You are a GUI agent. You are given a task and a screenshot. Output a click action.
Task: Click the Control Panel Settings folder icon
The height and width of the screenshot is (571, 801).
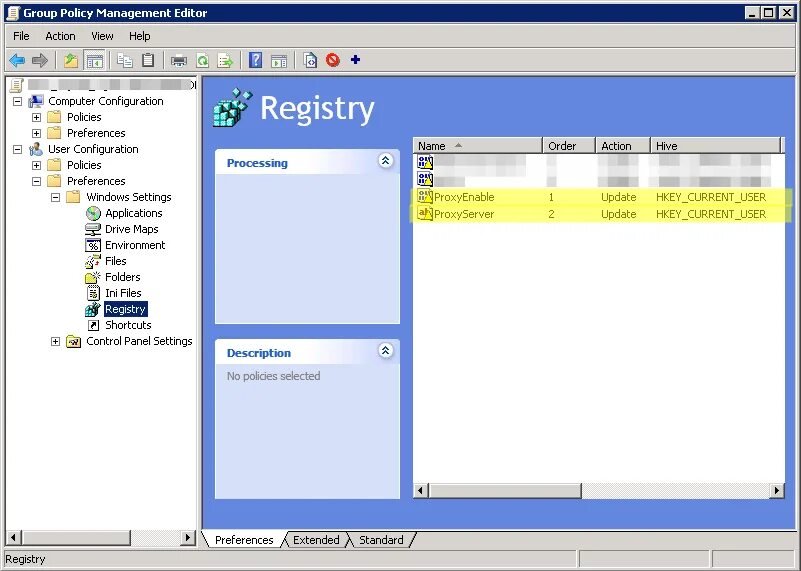click(74, 341)
